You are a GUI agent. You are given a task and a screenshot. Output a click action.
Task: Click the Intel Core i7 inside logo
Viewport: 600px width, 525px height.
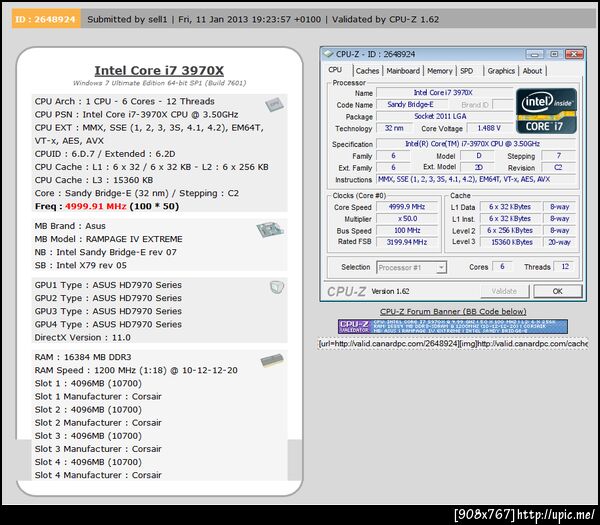[546, 111]
